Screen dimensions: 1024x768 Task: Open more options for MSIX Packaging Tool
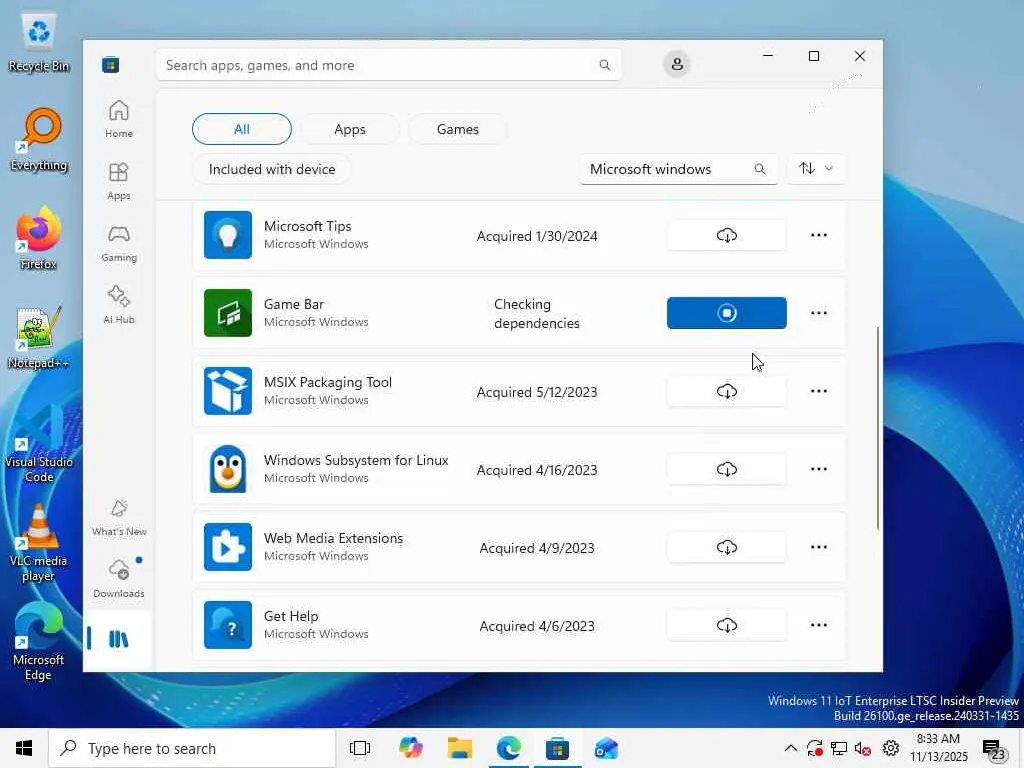point(818,391)
